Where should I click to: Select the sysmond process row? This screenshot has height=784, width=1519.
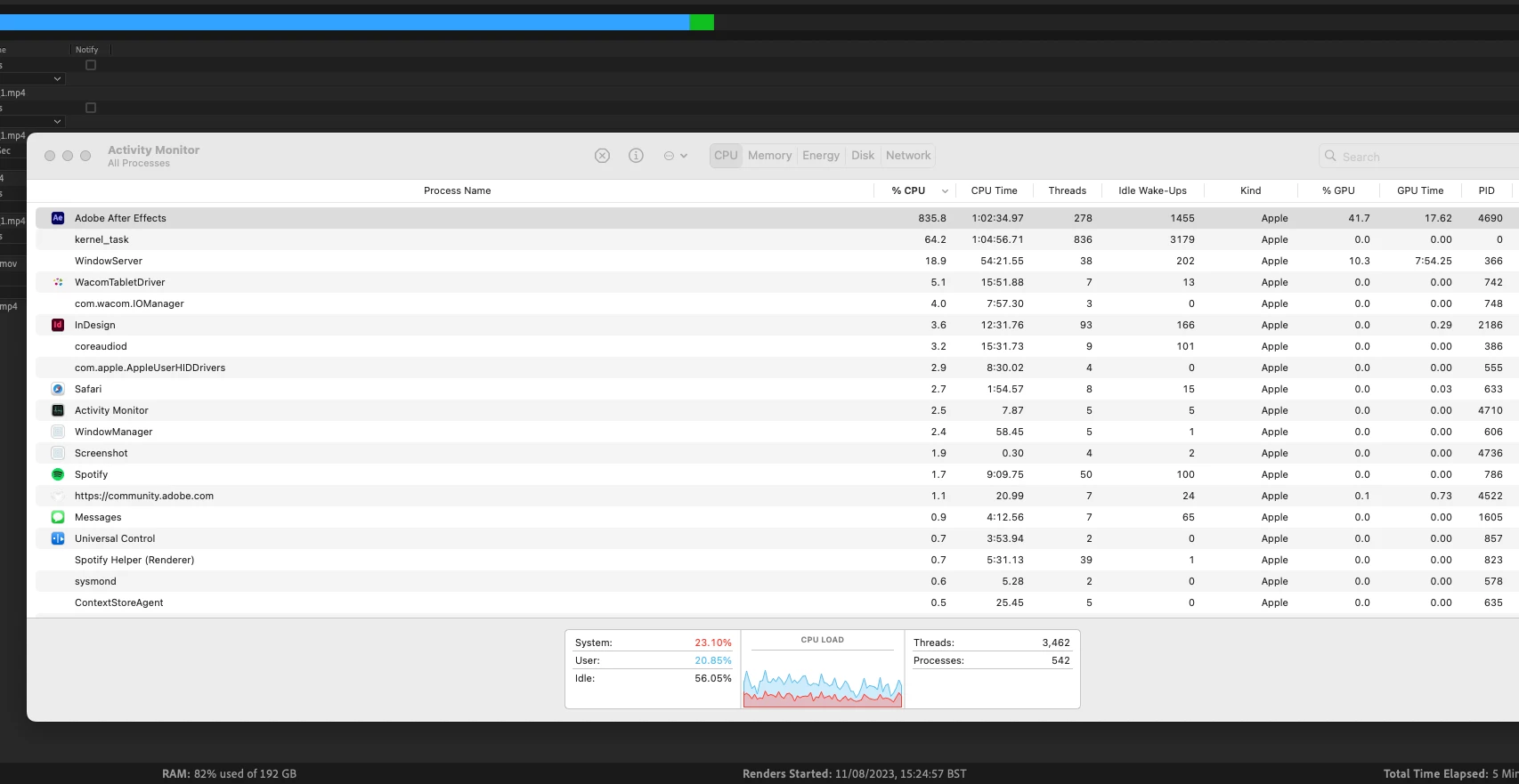pyautogui.click(x=777, y=581)
